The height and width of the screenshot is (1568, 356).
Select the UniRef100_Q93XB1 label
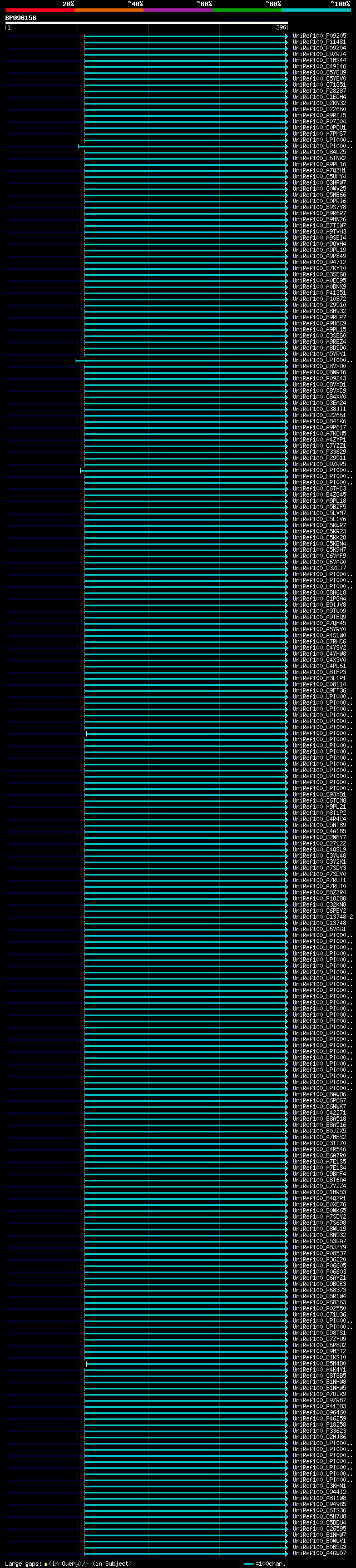(319, 794)
